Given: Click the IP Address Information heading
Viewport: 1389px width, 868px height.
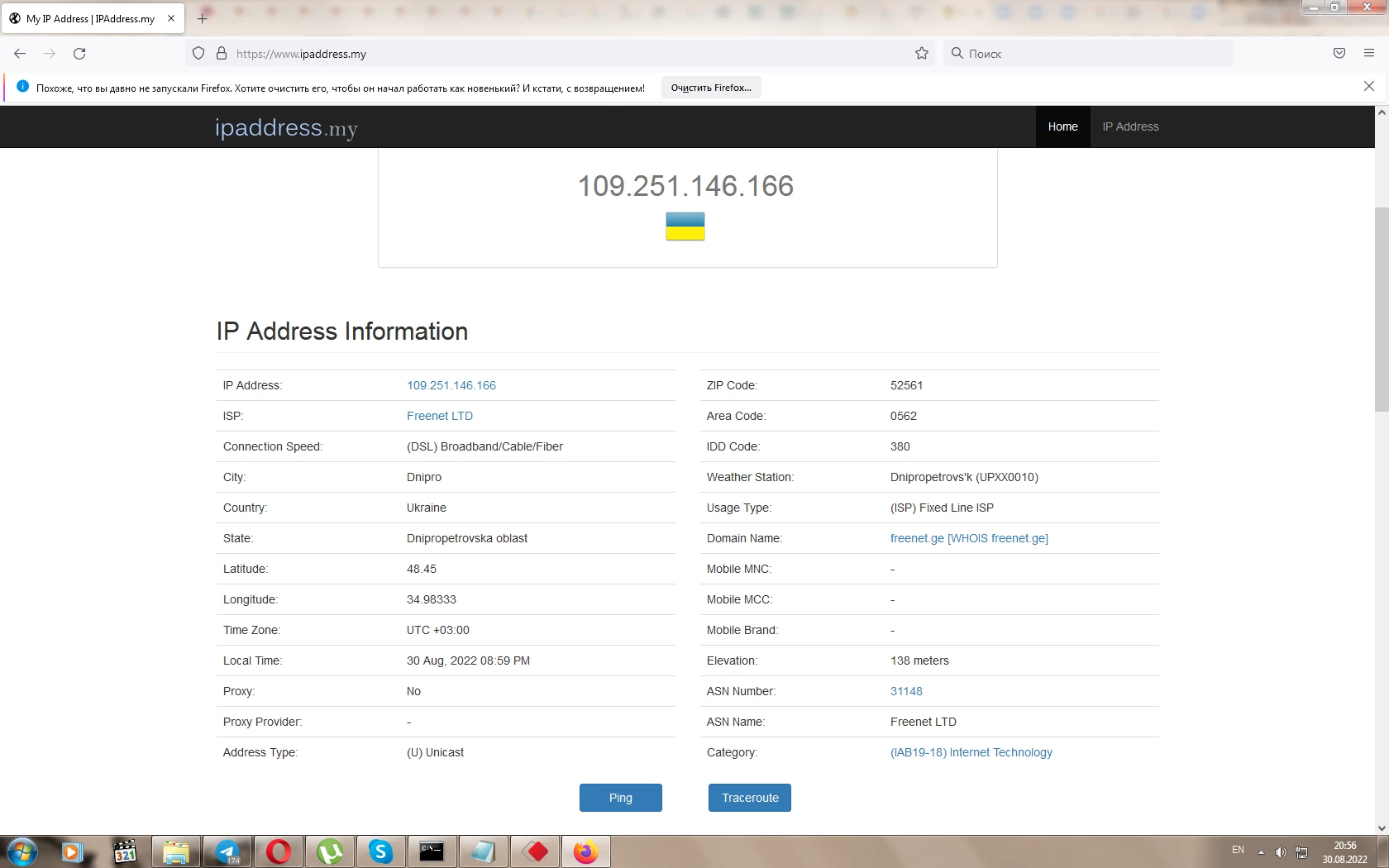Looking at the screenshot, I should point(342,331).
